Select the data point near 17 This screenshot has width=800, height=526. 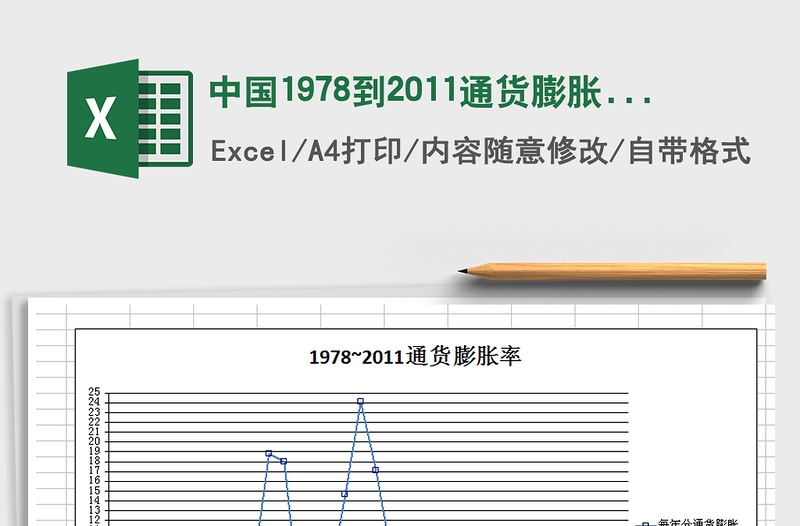[376, 470]
